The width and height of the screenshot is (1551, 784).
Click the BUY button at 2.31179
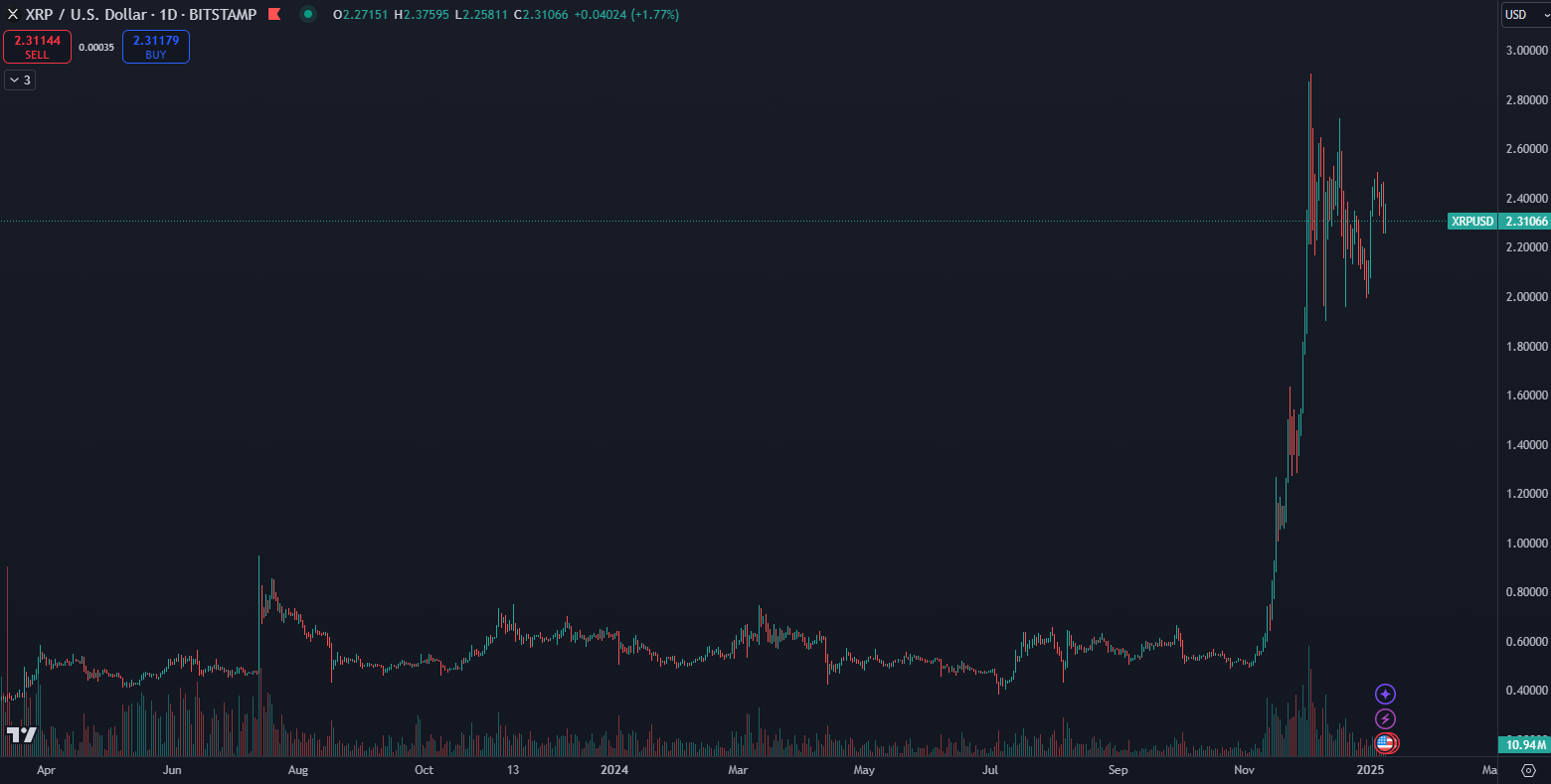click(156, 47)
